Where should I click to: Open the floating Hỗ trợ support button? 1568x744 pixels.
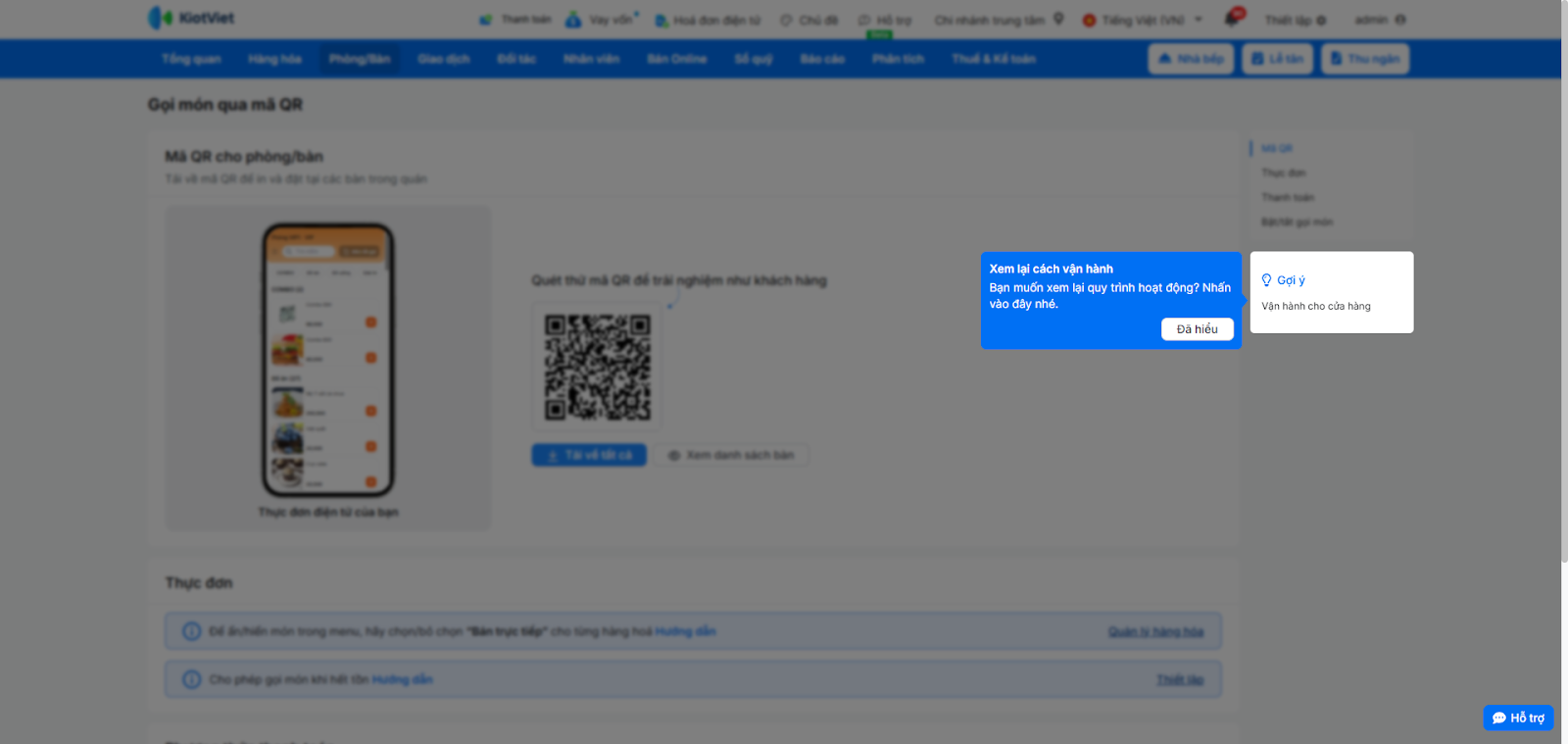tap(1518, 718)
